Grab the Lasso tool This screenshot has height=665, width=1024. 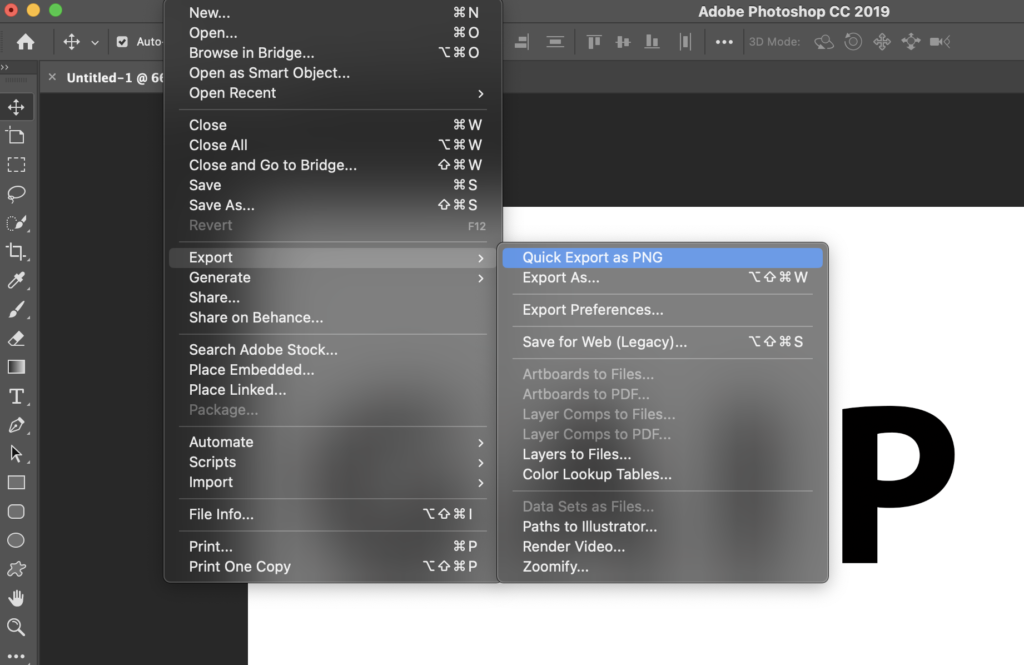pos(14,194)
